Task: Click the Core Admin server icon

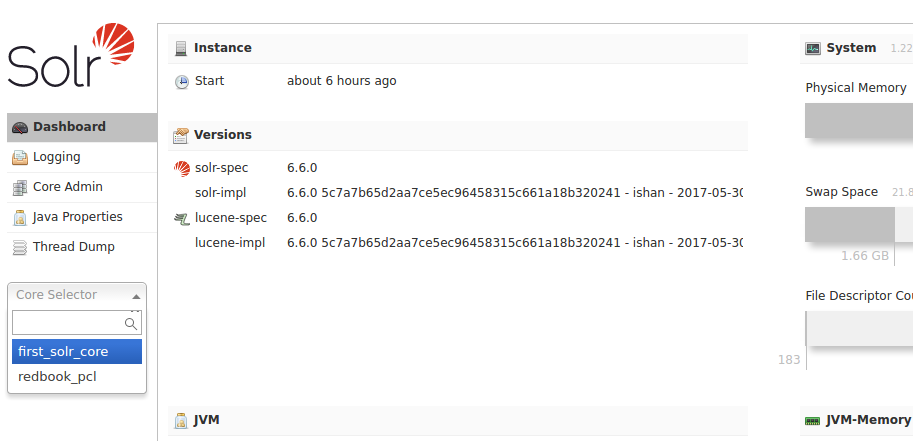Action: [20, 188]
